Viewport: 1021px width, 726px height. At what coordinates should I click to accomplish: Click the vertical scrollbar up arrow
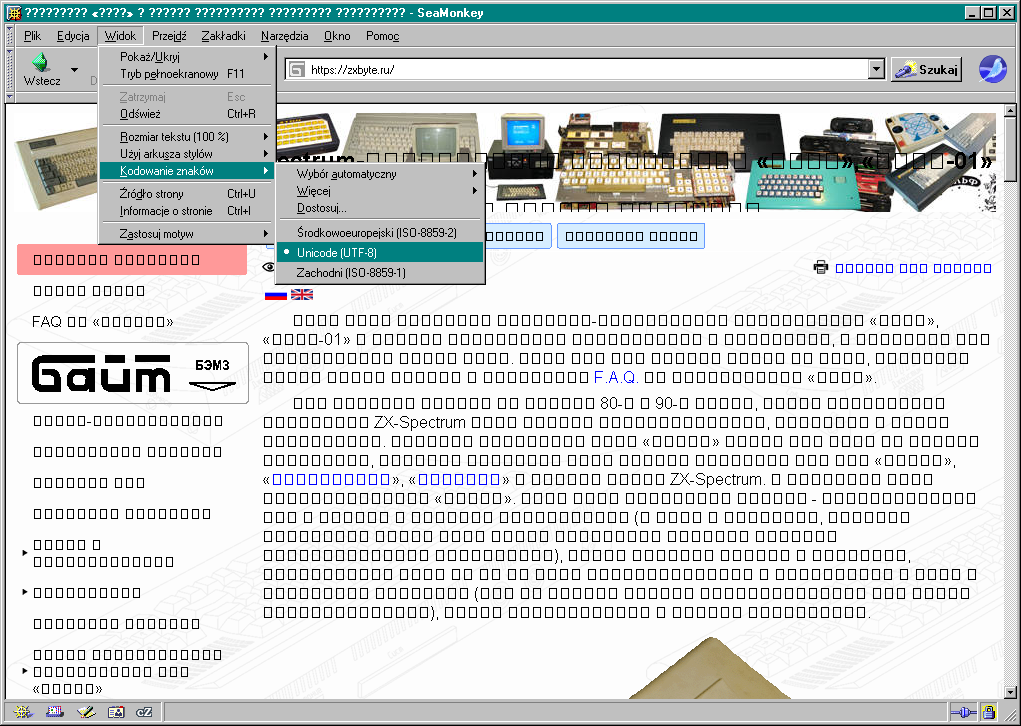point(1010,111)
